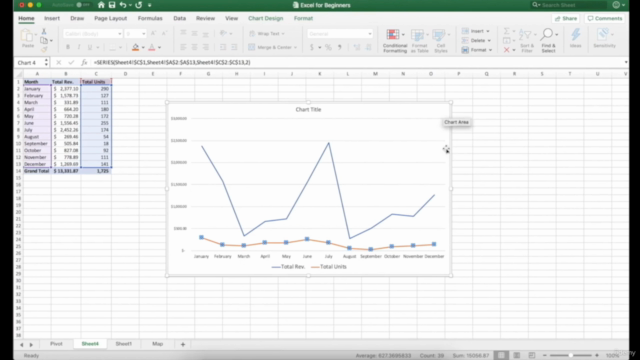Open the Format ribbon tab
Image resolution: width=640 pixels, height=360 pixels.
coord(303,18)
